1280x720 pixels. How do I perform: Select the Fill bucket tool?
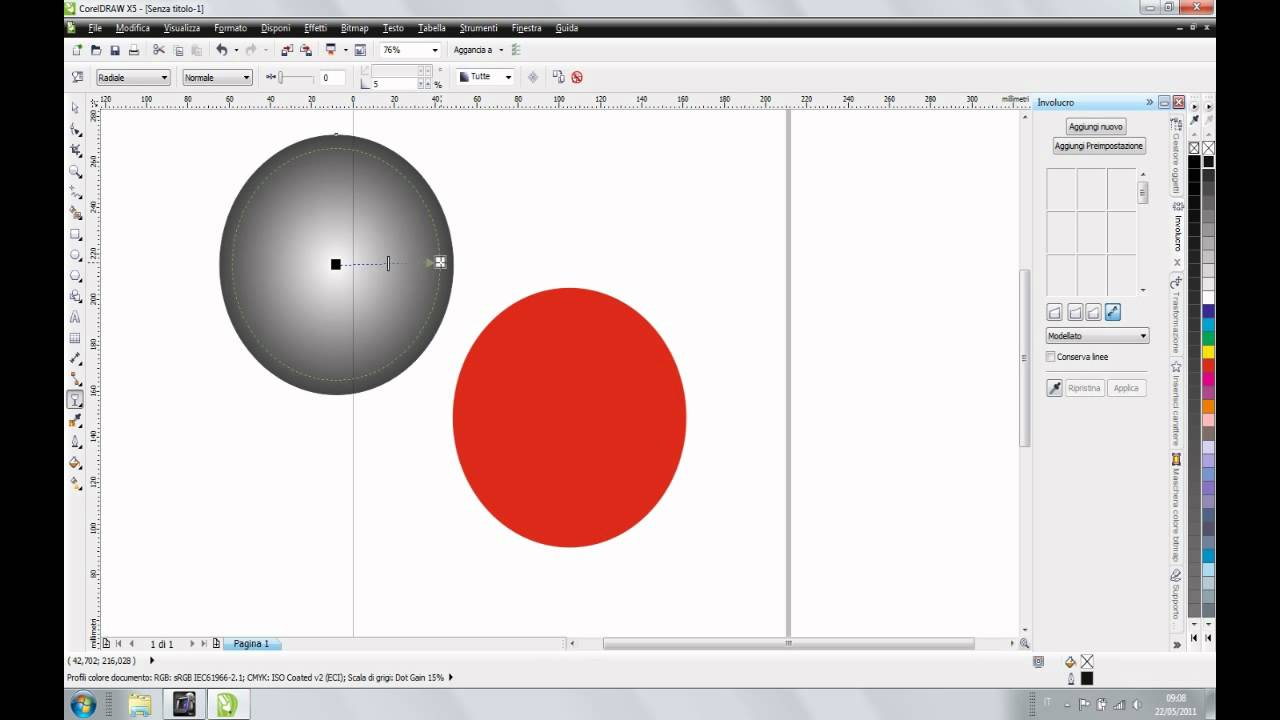pos(75,462)
